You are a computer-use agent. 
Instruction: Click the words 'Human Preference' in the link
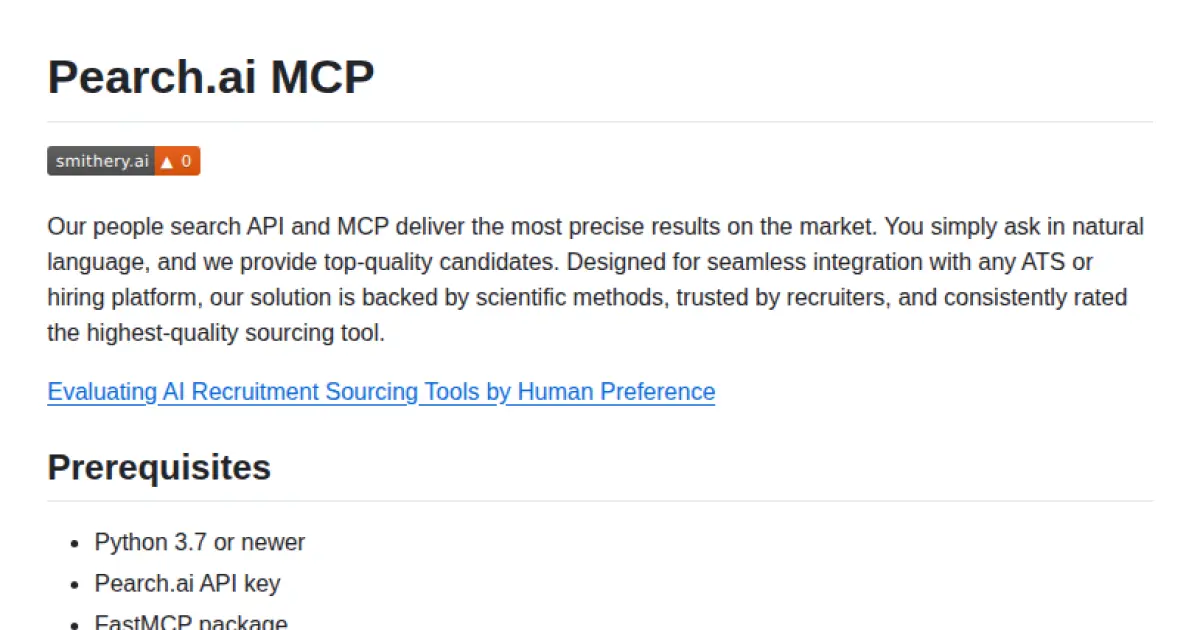pos(616,391)
